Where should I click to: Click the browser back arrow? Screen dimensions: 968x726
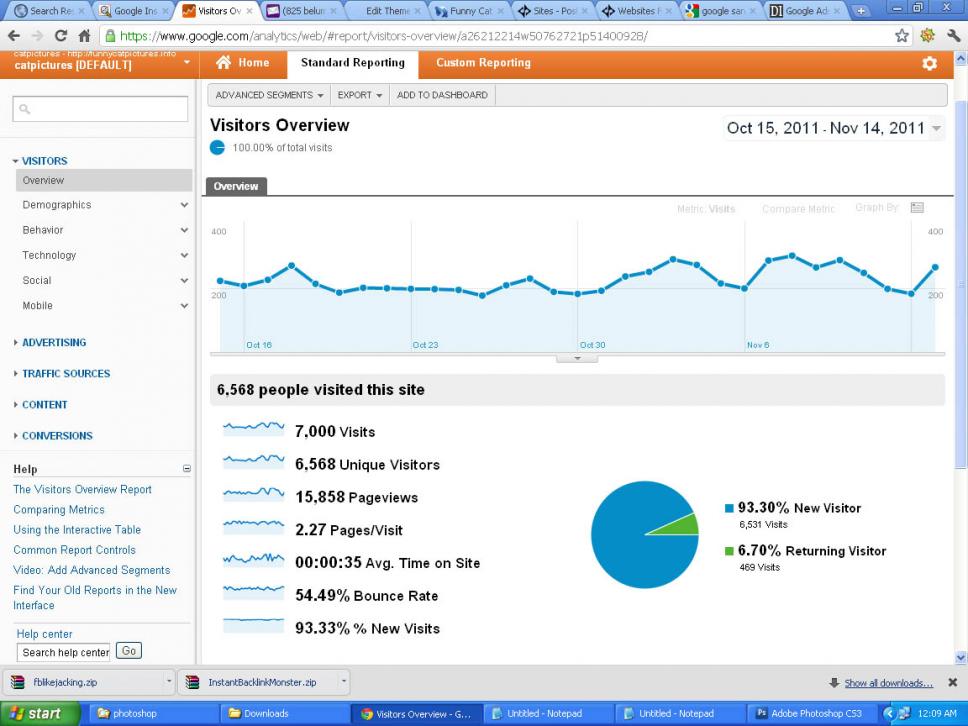[14, 36]
